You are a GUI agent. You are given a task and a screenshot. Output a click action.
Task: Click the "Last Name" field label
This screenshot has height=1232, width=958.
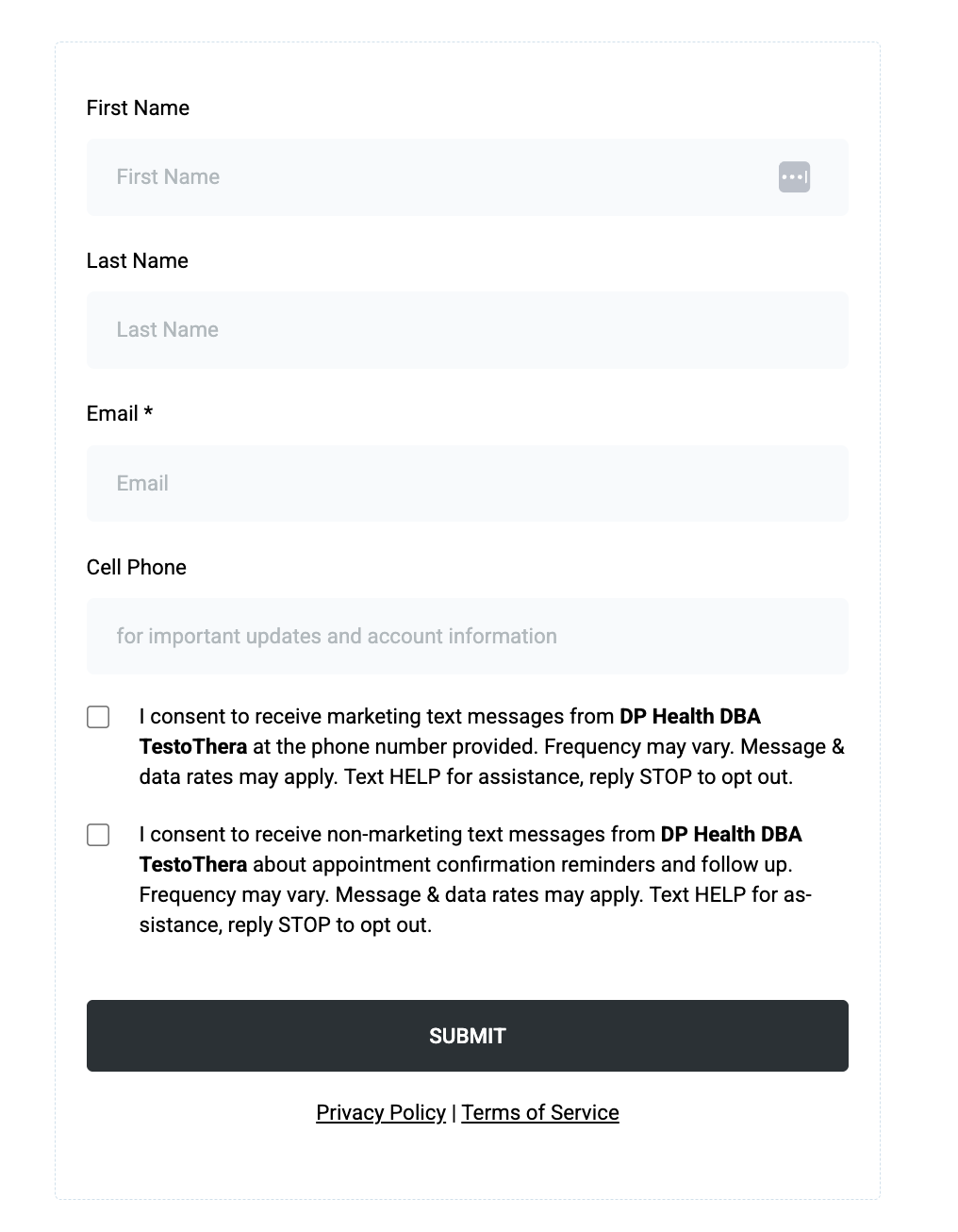pyautogui.click(x=138, y=261)
